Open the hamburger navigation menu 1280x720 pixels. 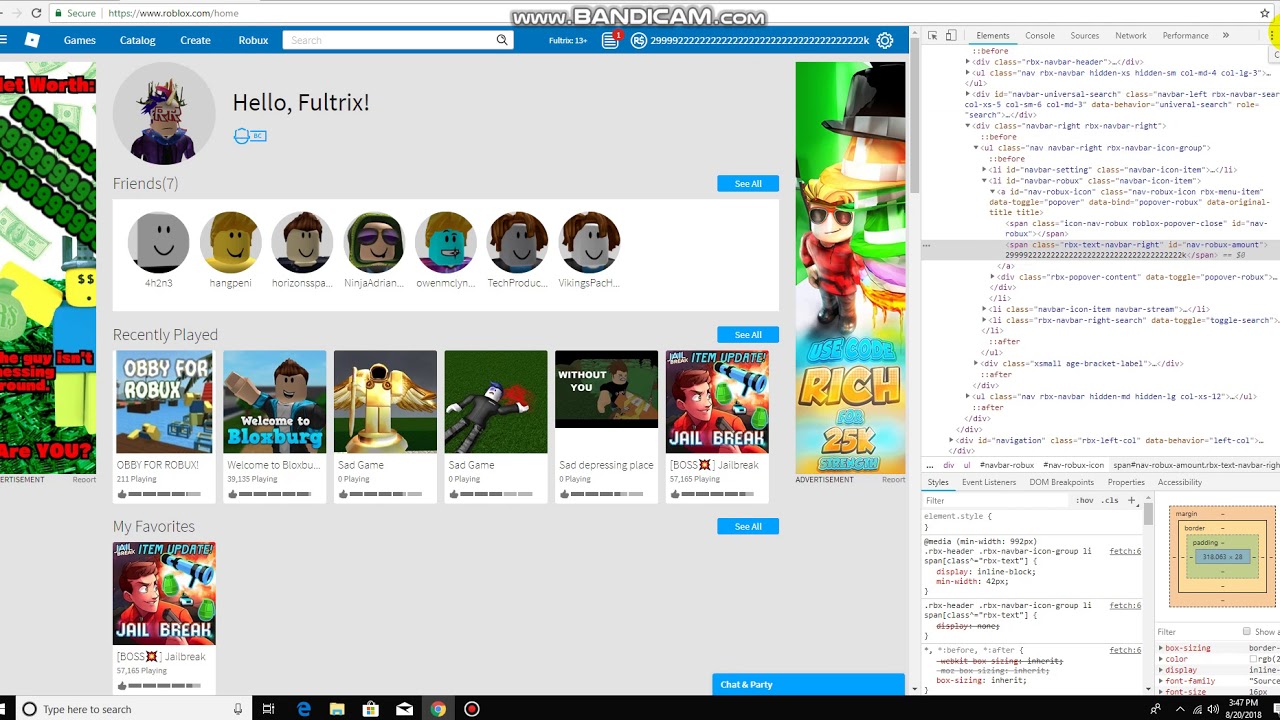(x=3, y=40)
